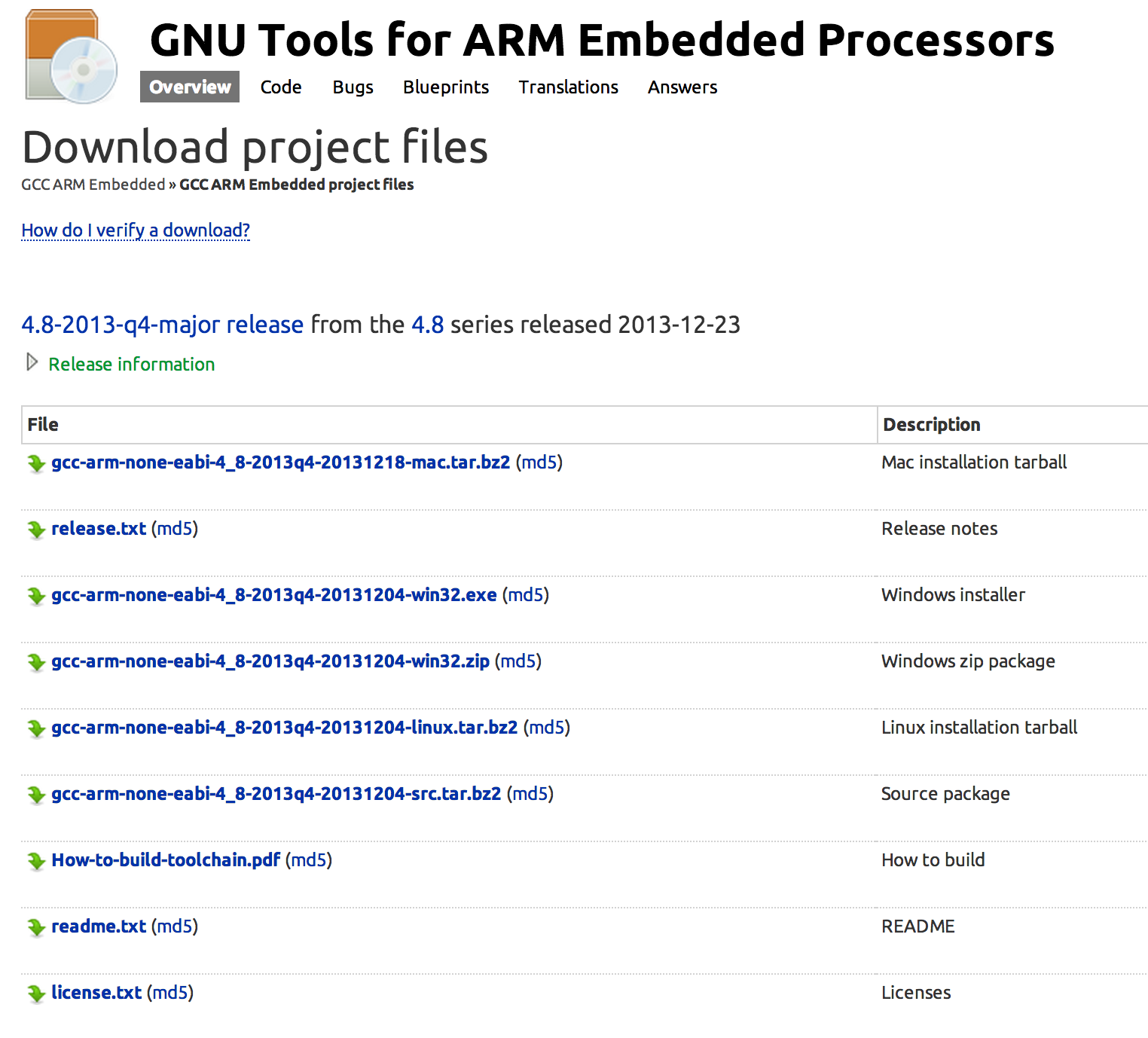Open the 4.8-2013-q4-major release link
1148x1038 pixels.
tap(162, 325)
